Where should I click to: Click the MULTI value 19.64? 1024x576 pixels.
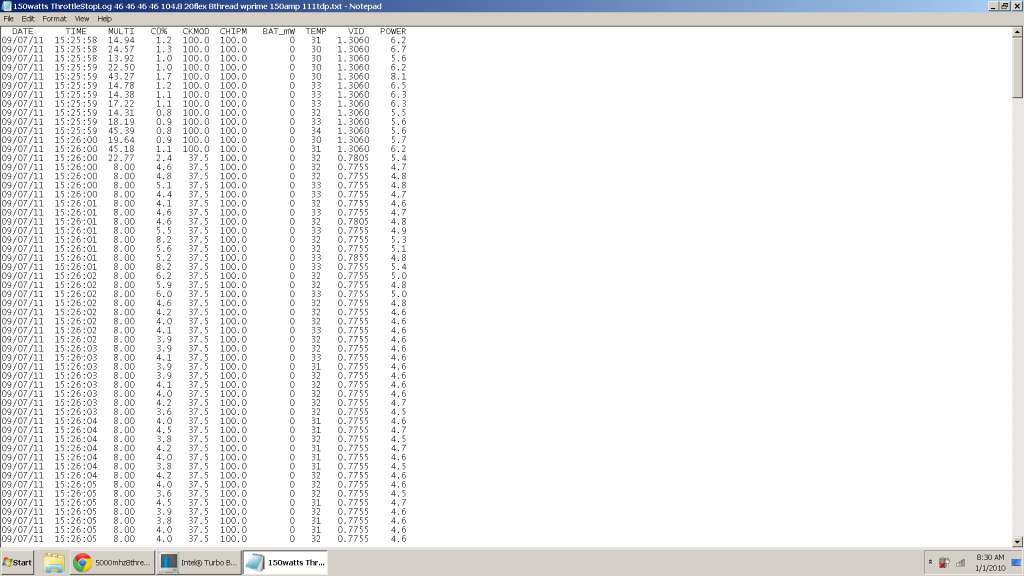pos(121,140)
